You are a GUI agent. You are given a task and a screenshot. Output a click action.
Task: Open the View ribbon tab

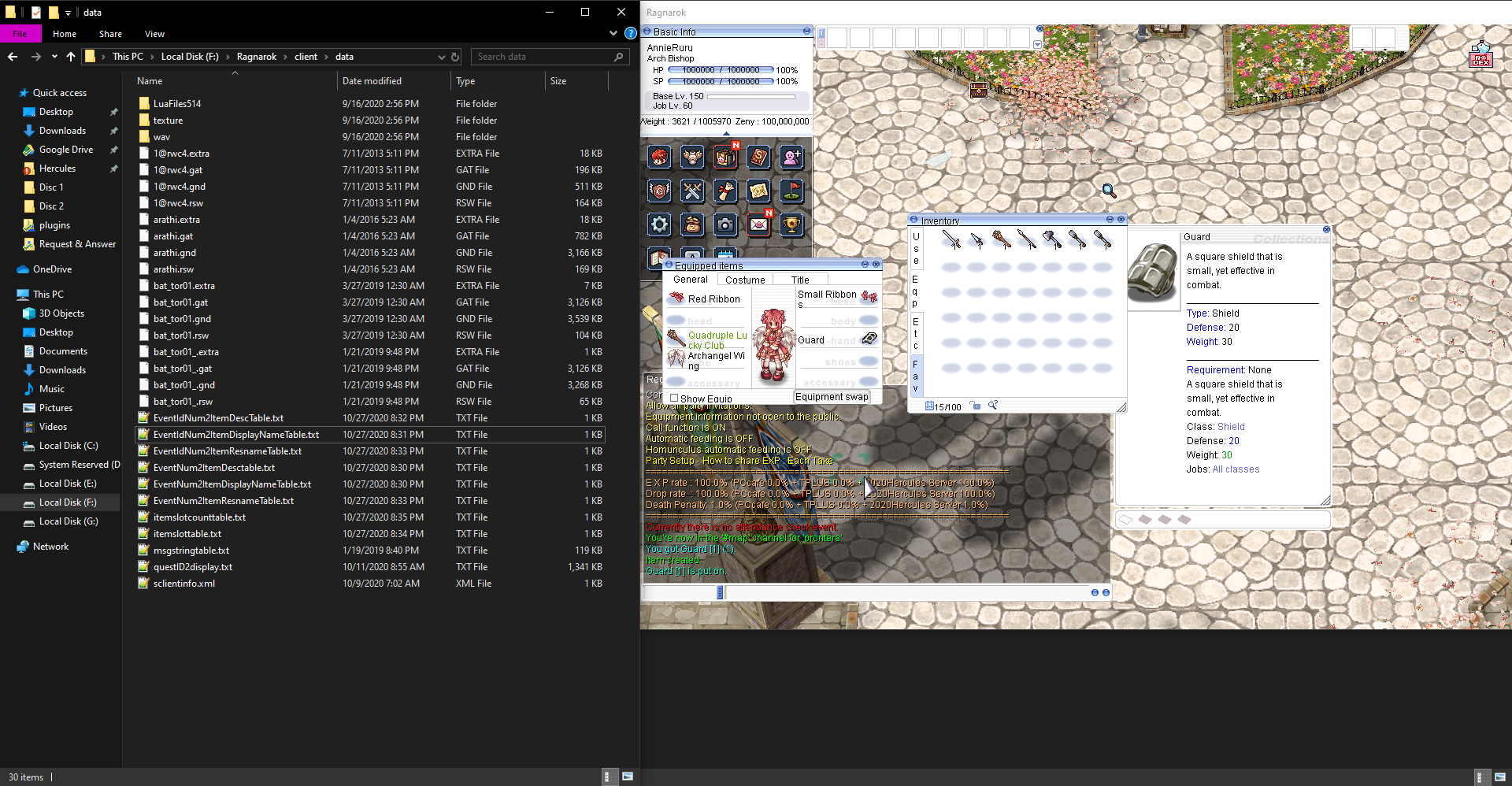tap(154, 34)
